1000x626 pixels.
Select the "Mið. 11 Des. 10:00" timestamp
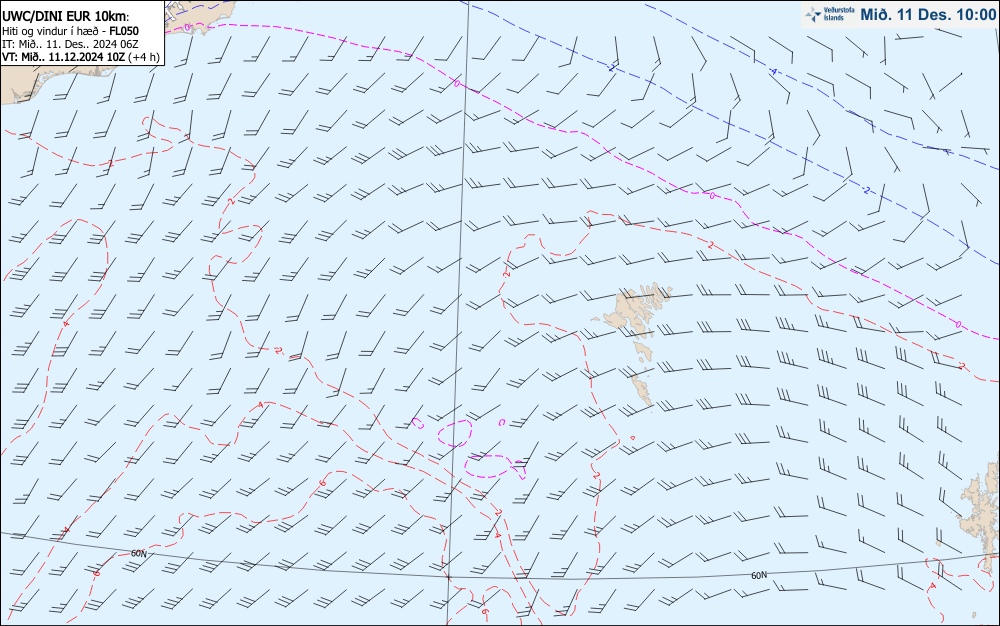pos(928,15)
